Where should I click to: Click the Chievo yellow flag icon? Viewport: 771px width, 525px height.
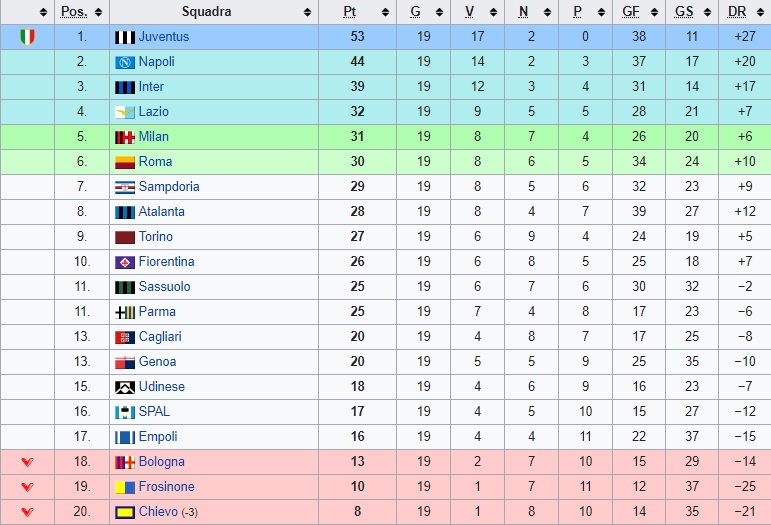pos(124,512)
